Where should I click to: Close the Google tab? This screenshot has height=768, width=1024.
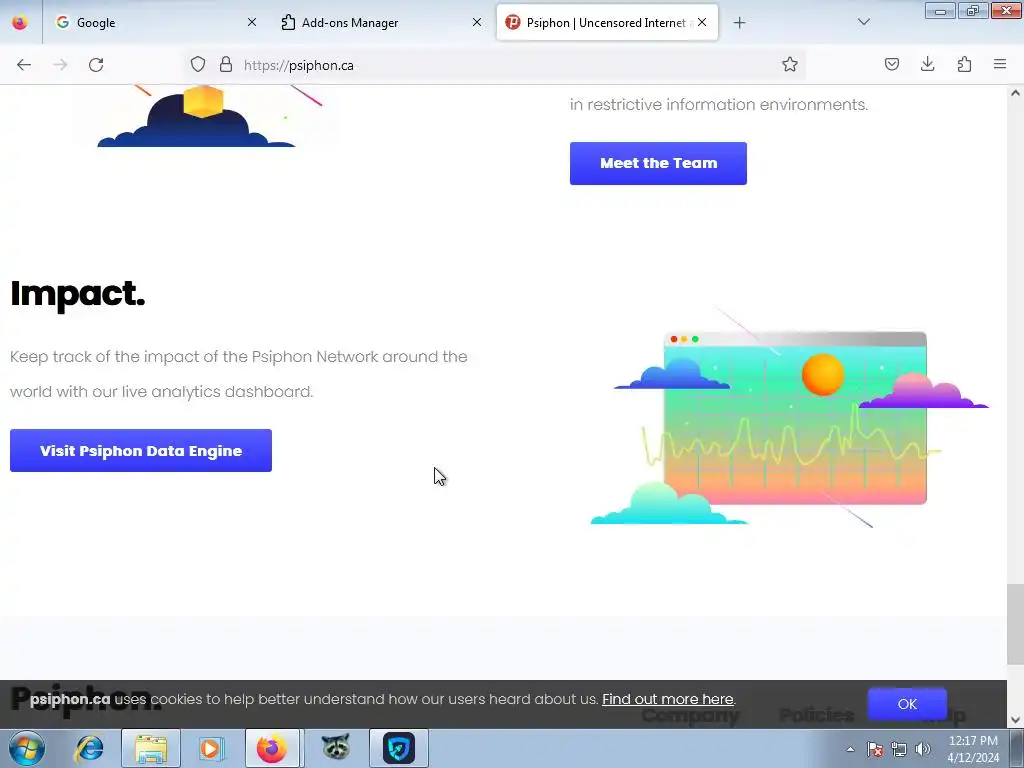coord(252,22)
